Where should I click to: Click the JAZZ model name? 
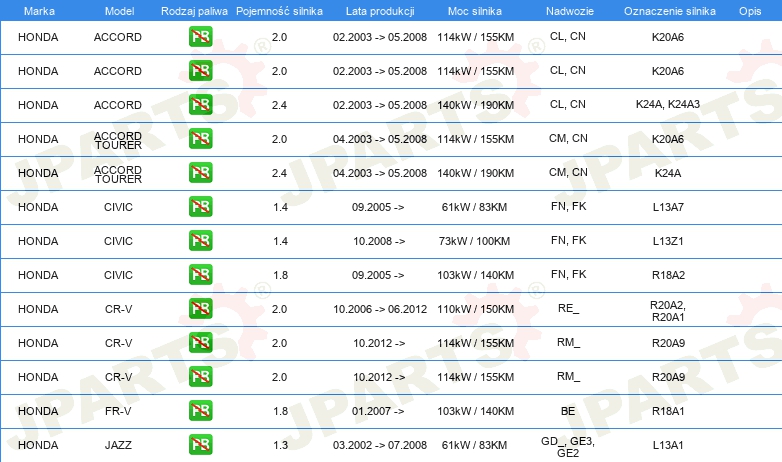pyautogui.click(x=118, y=445)
